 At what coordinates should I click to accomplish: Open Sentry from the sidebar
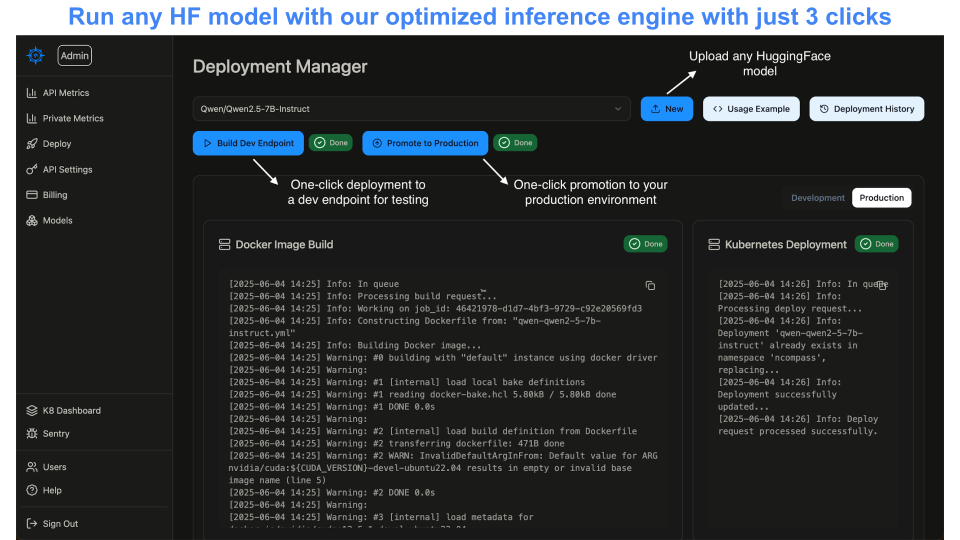coord(56,434)
